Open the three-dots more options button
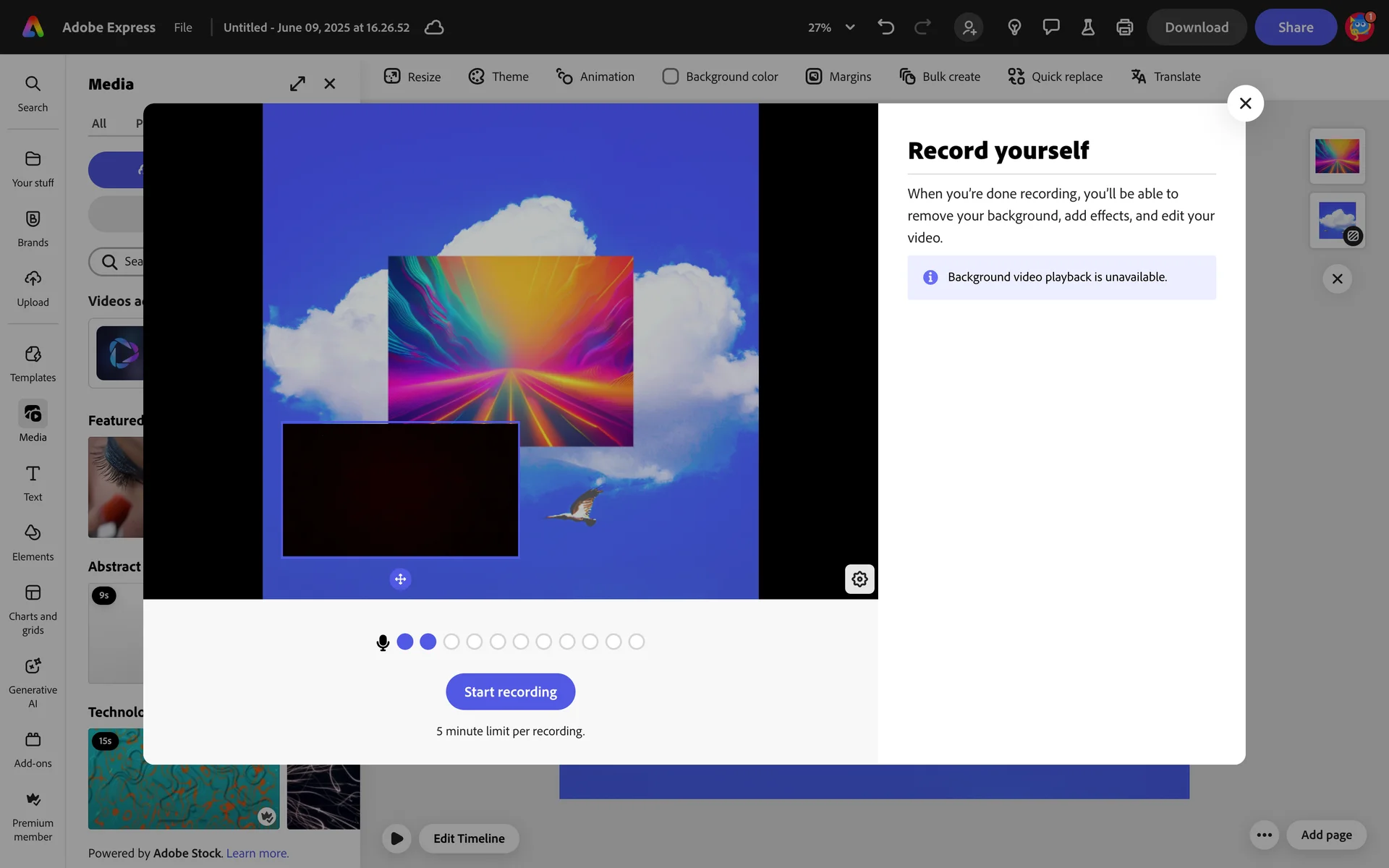Viewport: 1389px width, 868px height. click(1264, 835)
